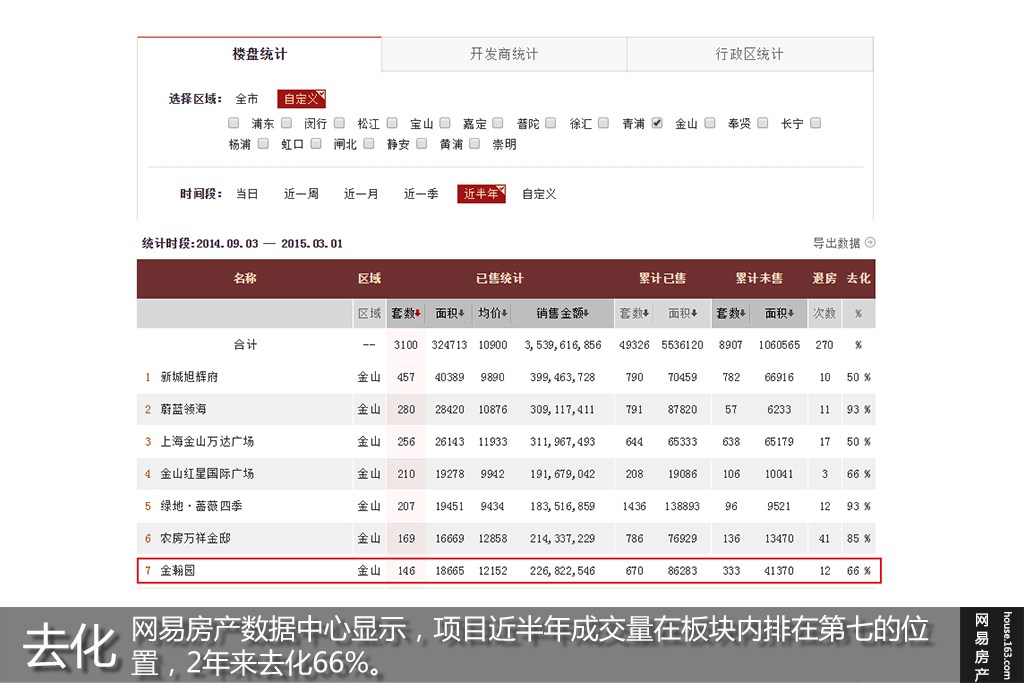Uncheck the selected 青浦 checkbox
The height and width of the screenshot is (683, 1024).
tap(656, 123)
